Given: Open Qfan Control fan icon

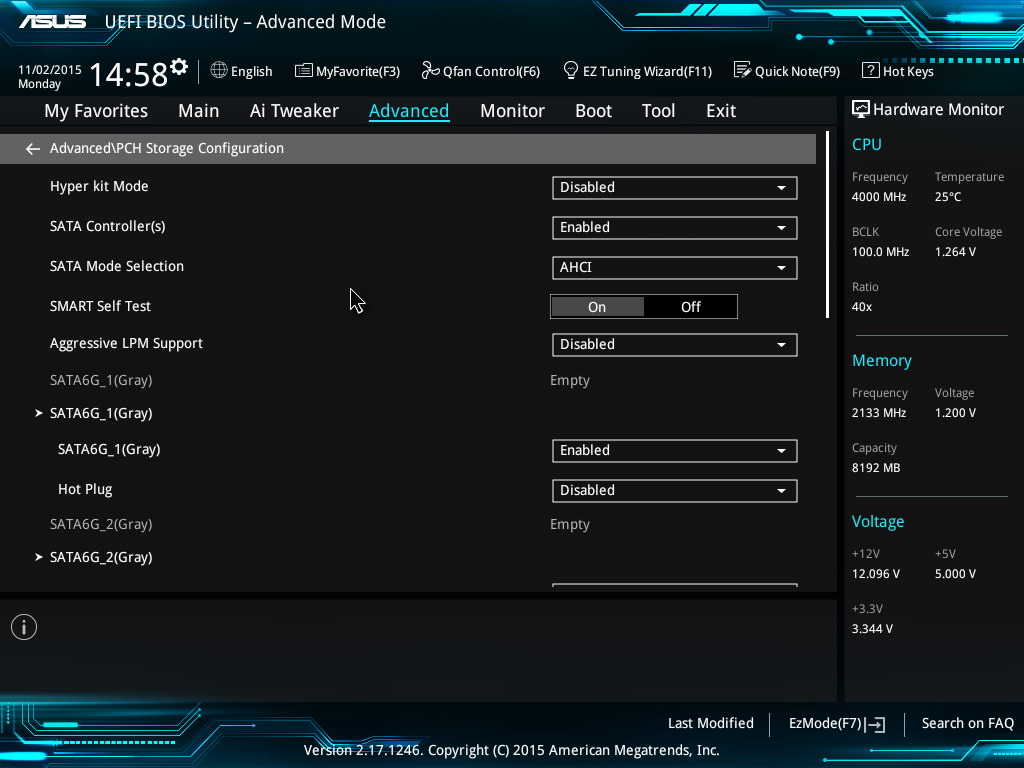Looking at the screenshot, I should pyautogui.click(x=430, y=70).
